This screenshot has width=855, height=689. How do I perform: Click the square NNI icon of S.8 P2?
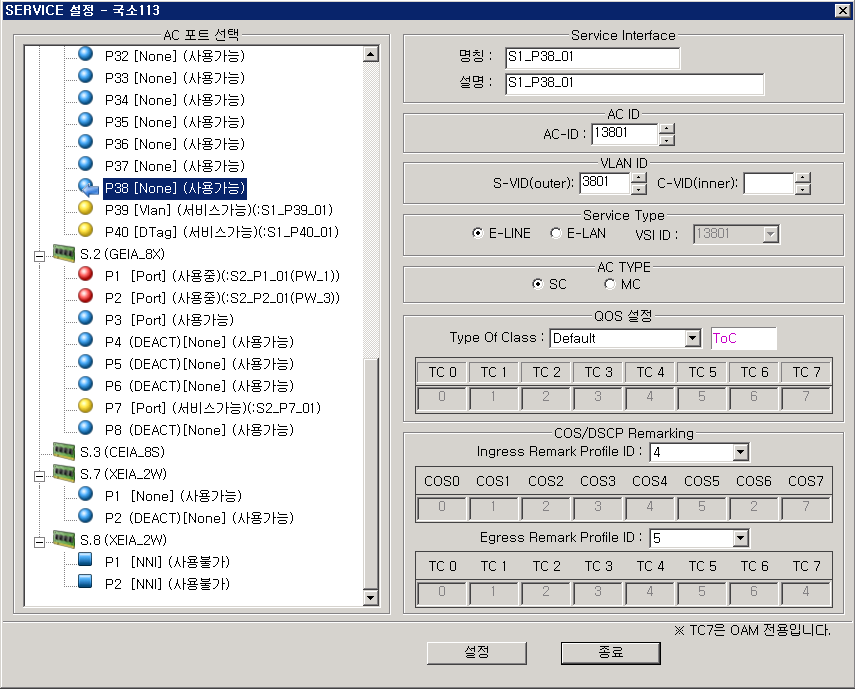85,582
